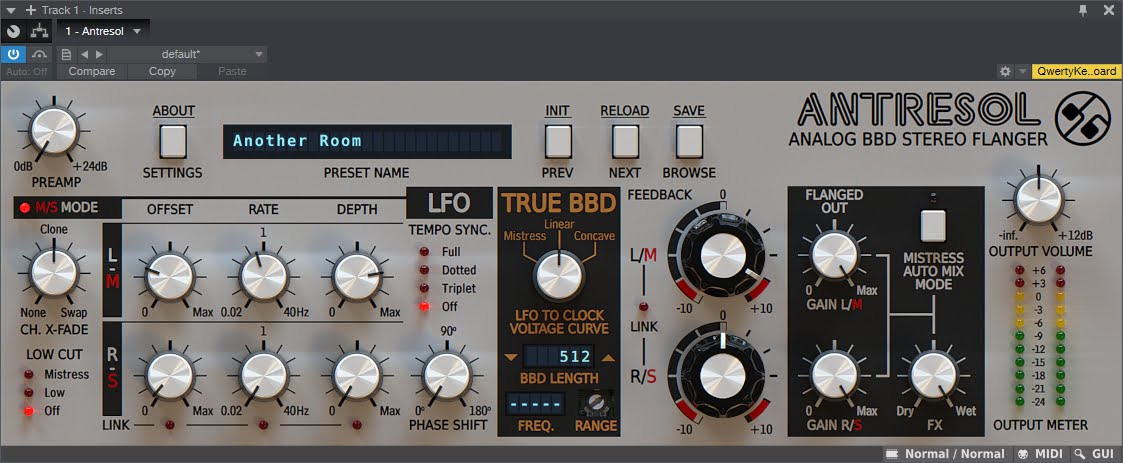This screenshot has height=463, width=1123.
Task: Click the GAIN L/M knob
Action: click(x=834, y=256)
